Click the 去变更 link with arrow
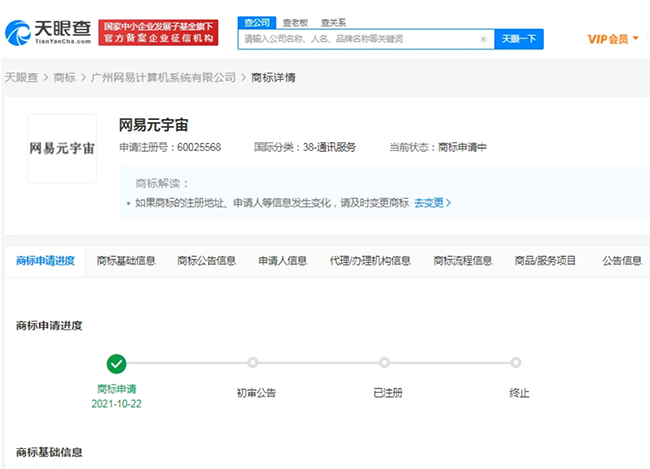The image size is (650, 469). pyautogui.click(x=432, y=202)
